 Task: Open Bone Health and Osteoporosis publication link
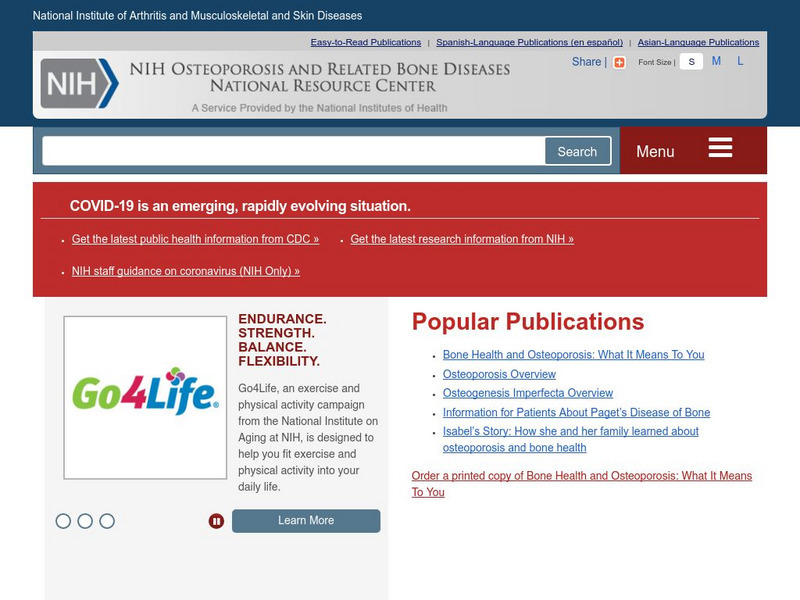point(573,355)
